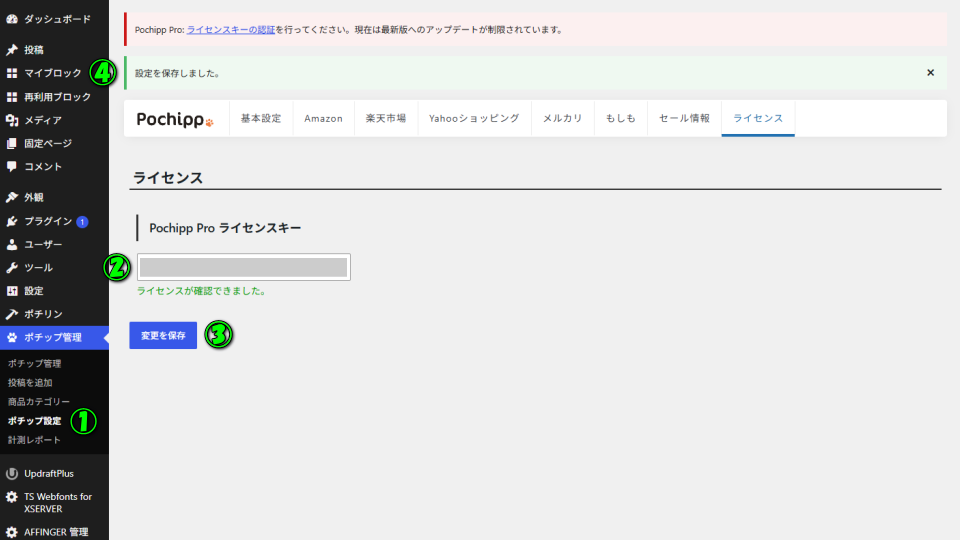Switch to the 楽天市場 tab
The width and height of the screenshot is (960, 540).
click(386, 118)
